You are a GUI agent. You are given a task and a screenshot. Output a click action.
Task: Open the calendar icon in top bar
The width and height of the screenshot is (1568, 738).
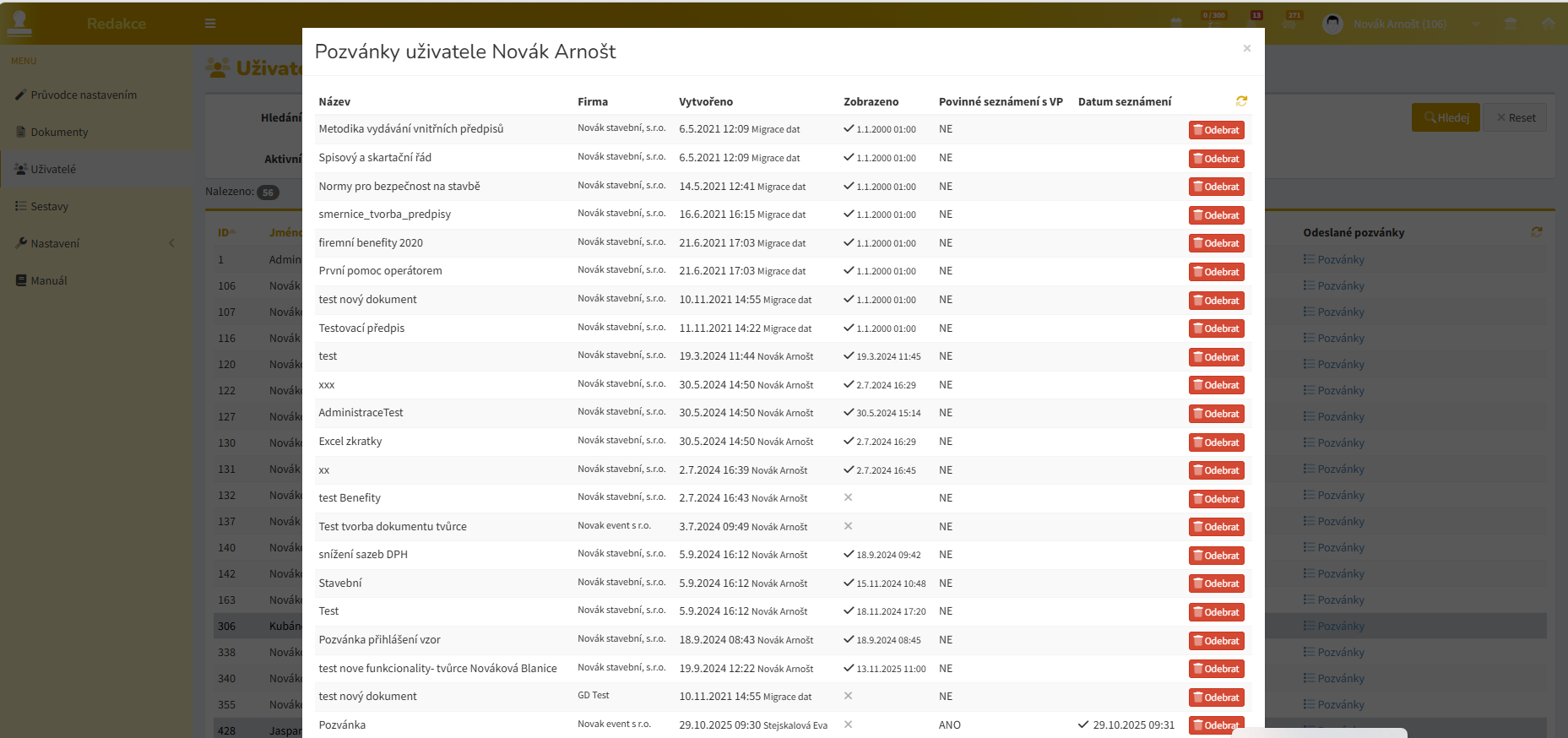click(1176, 24)
